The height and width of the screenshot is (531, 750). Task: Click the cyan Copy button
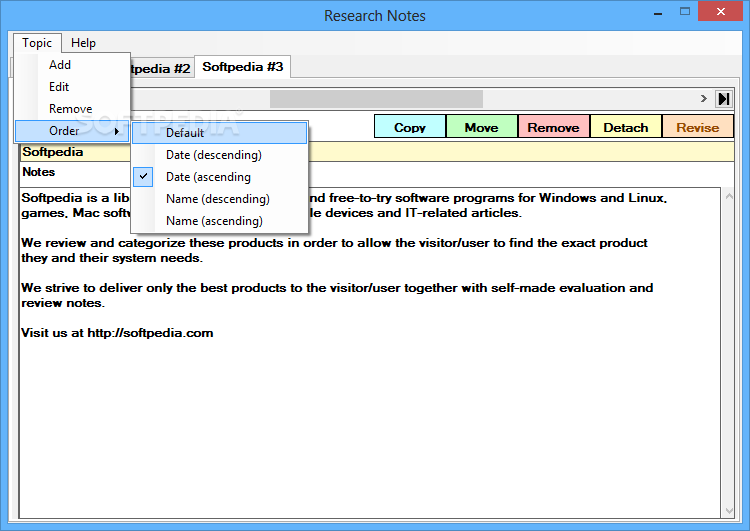pos(410,128)
